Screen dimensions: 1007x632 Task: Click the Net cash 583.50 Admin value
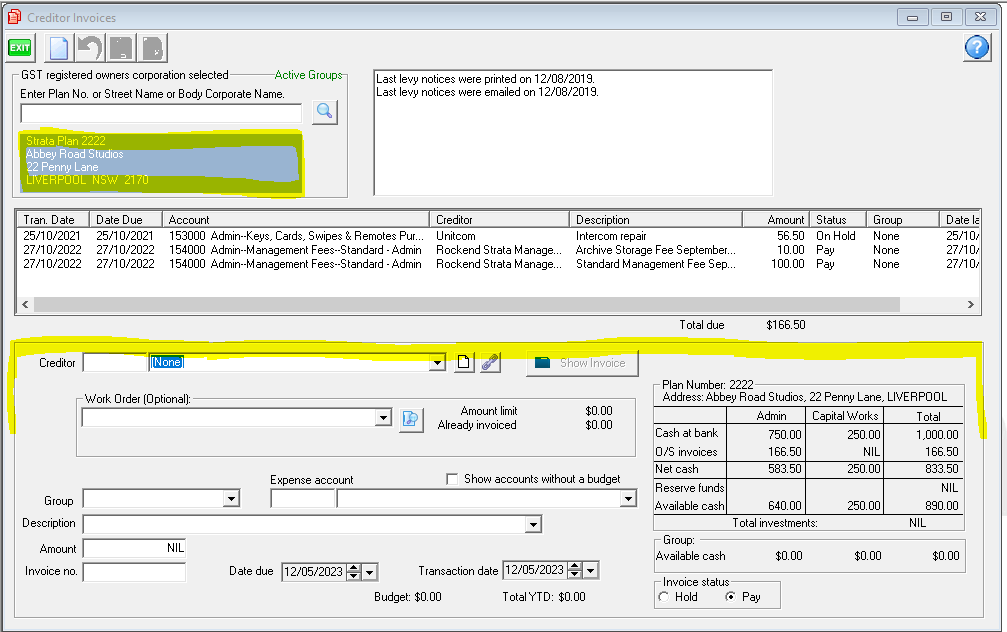[784, 469]
